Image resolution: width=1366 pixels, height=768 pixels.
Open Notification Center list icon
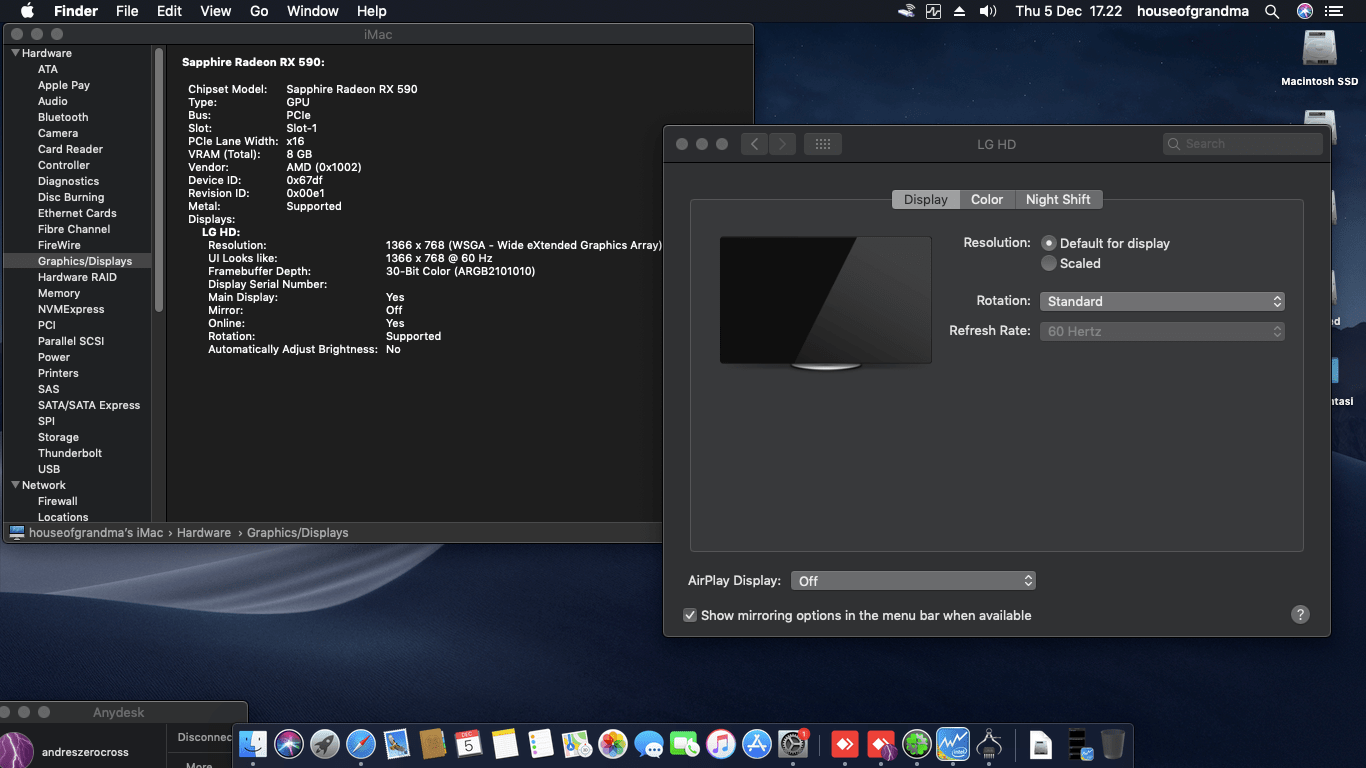pyautogui.click(x=1333, y=11)
